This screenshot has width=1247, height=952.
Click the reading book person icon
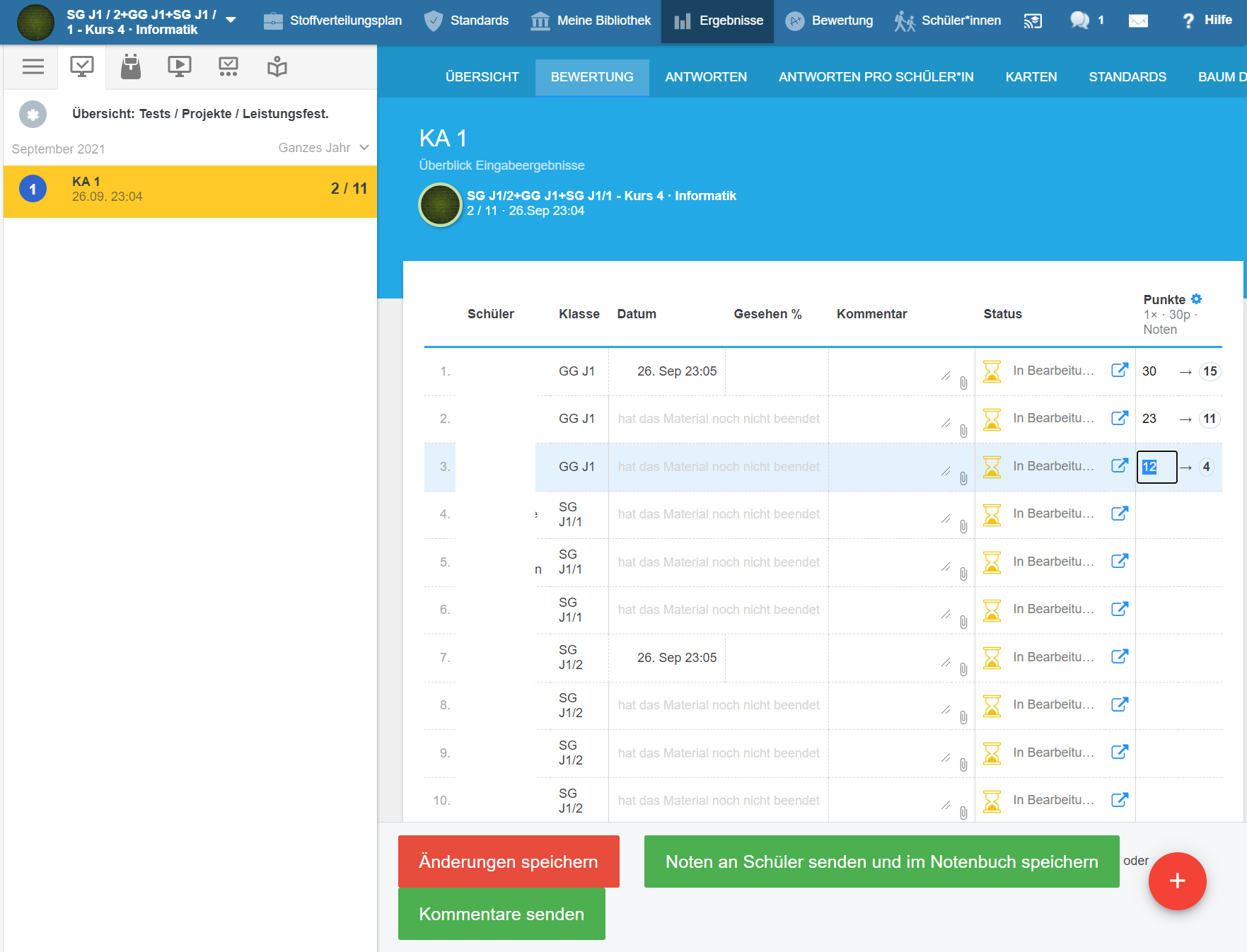tap(277, 67)
